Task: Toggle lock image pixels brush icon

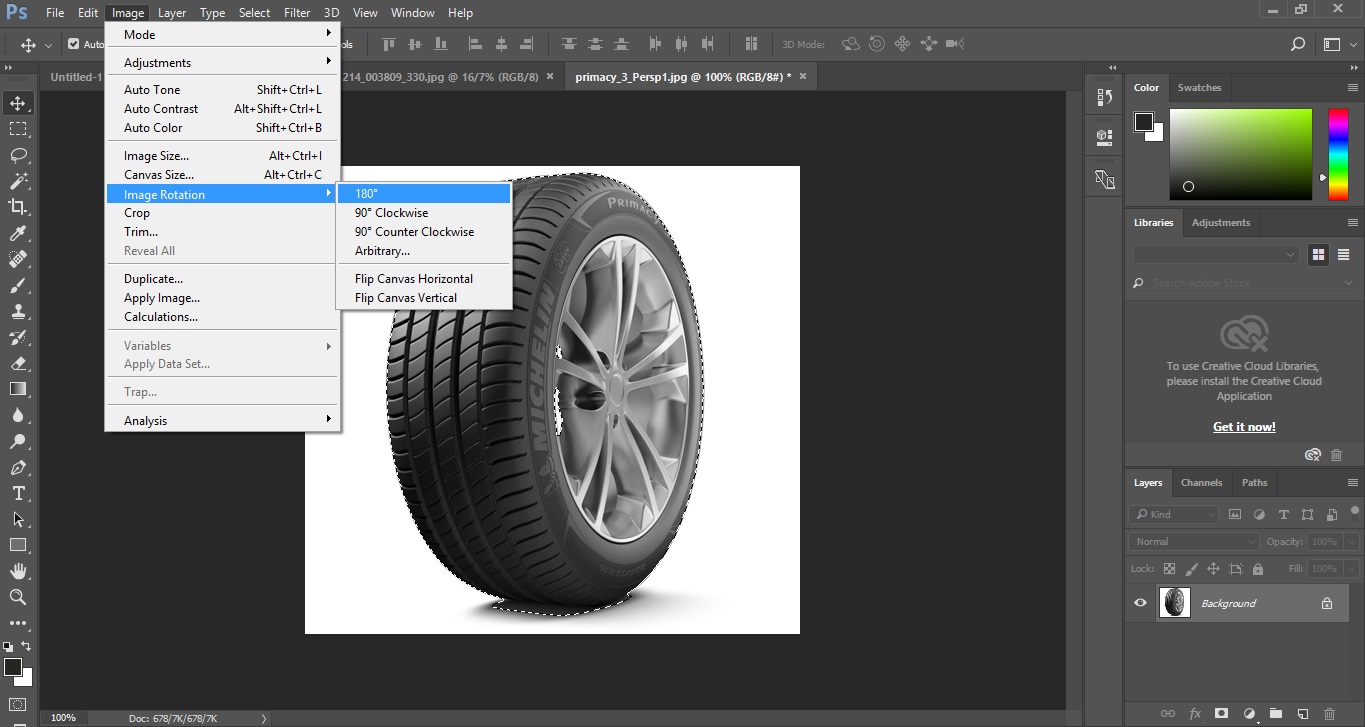Action: pos(1191,569)
